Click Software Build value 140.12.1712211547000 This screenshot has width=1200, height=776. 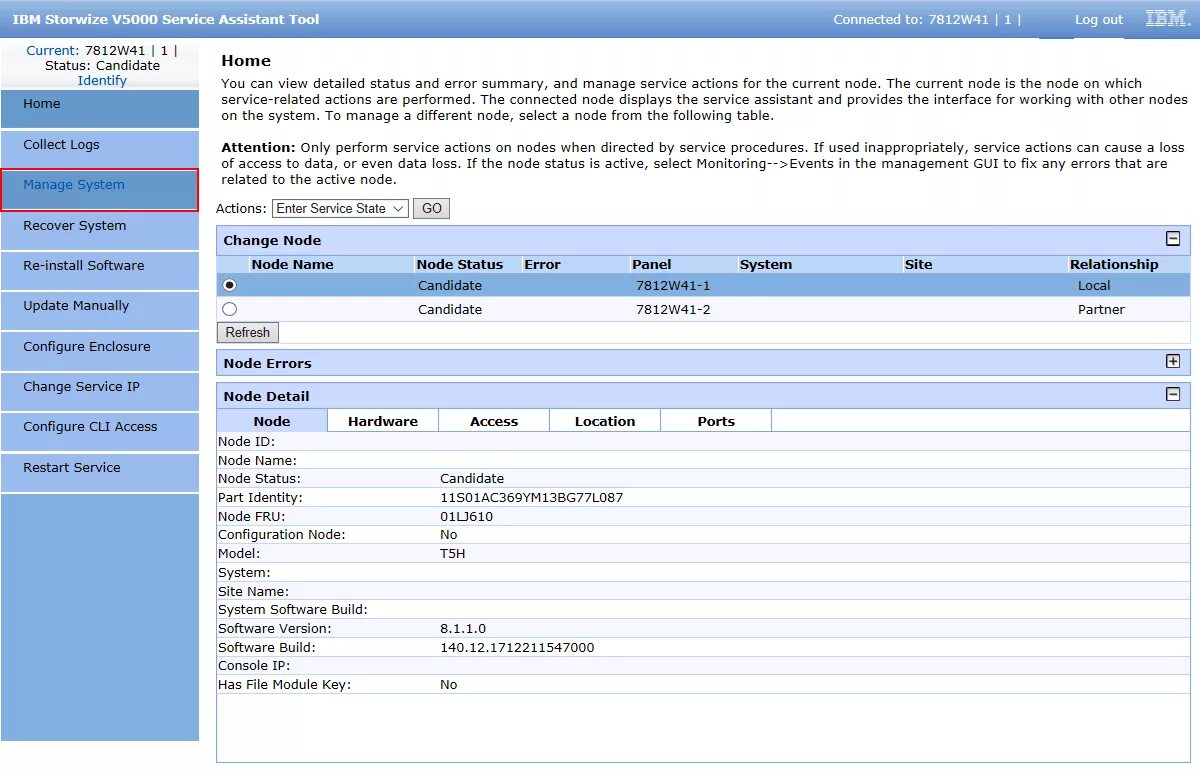pyautogui.click(x=517, y=647)
